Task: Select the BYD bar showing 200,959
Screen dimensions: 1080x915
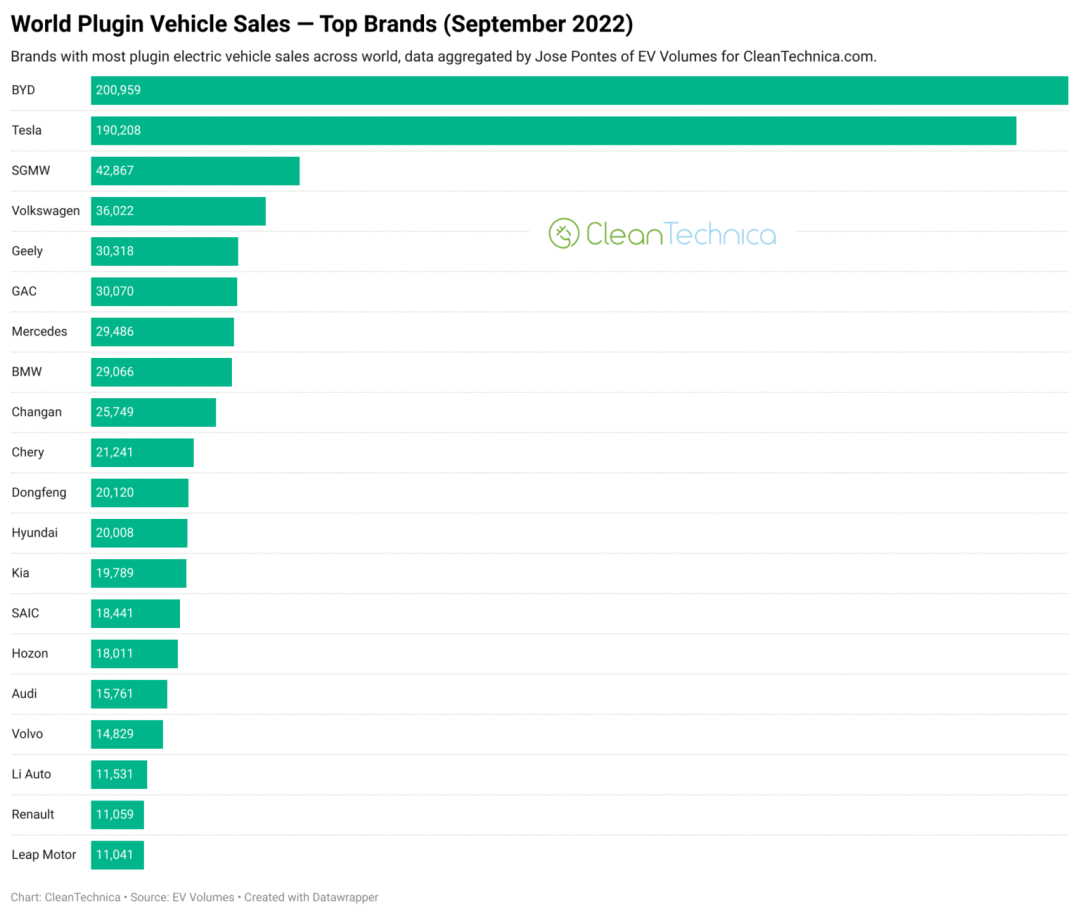Action: pyautogui.click(x=579, y=90)
